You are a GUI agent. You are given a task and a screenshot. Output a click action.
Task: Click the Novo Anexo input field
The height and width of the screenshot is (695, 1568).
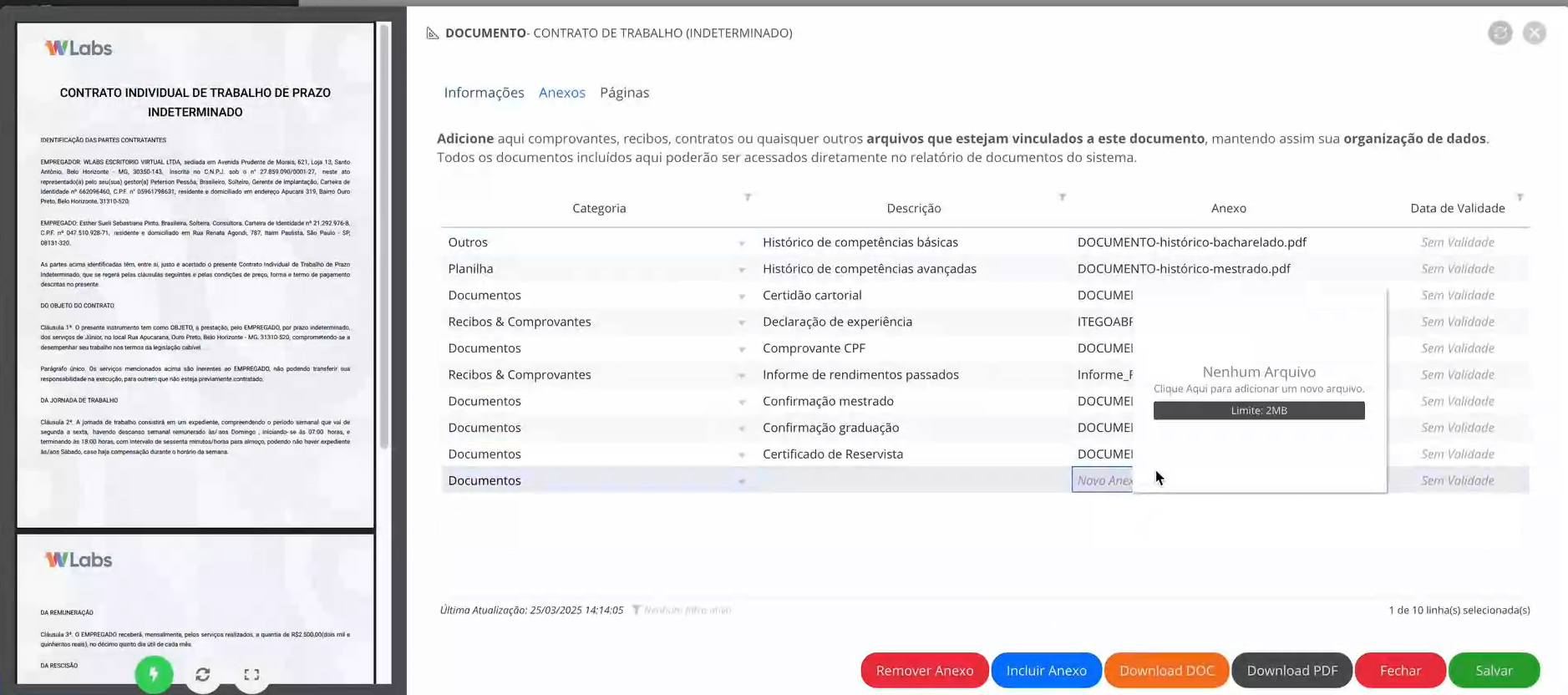pos(1103,480)
